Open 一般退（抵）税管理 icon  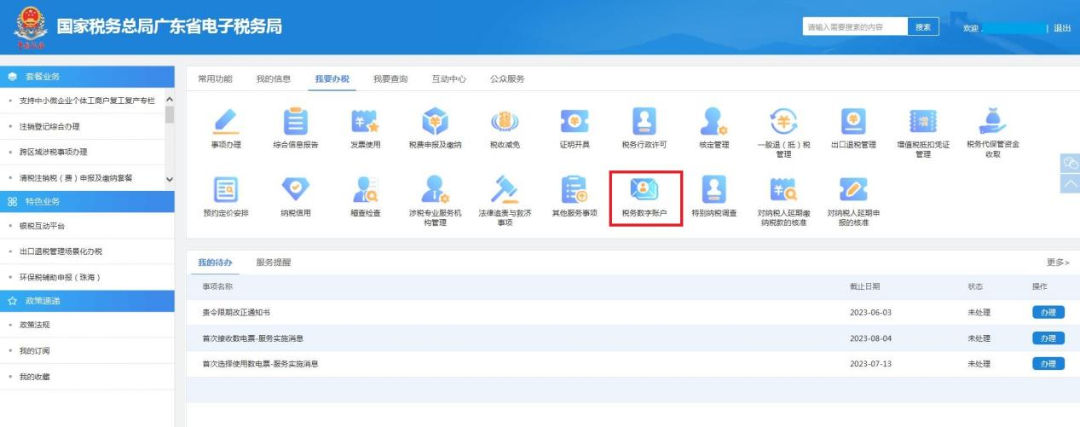(x=783, y=122)
